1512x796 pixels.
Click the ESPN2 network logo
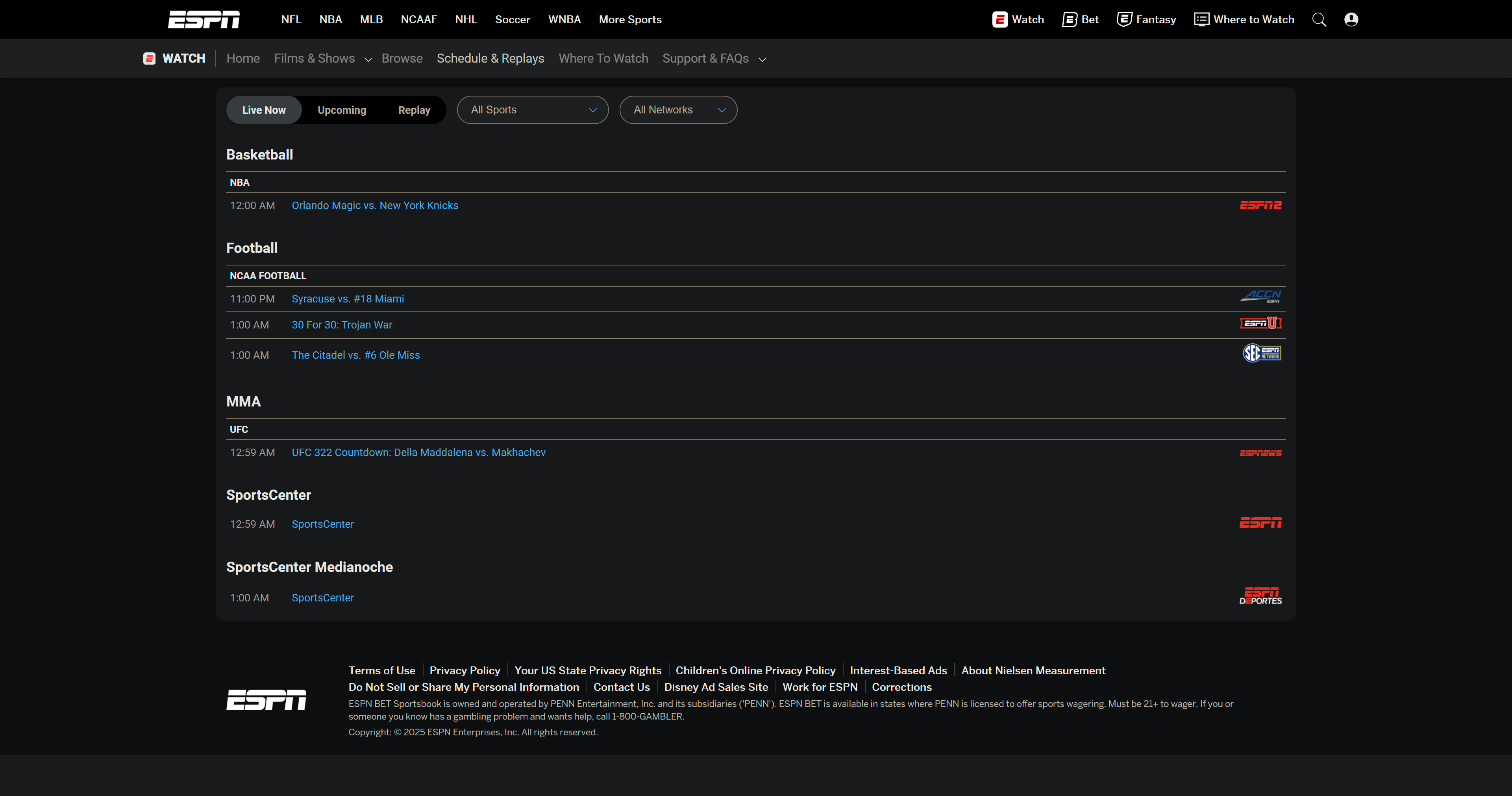tap(1260, 205)
